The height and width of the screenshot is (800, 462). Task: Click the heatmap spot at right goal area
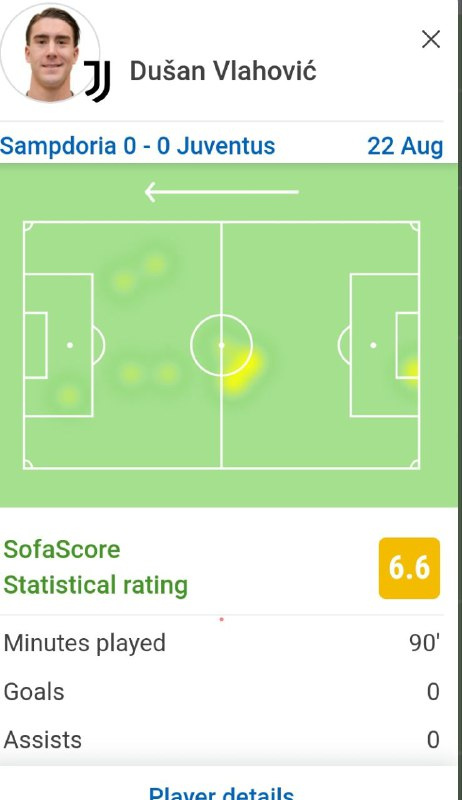tap(412, 370)
